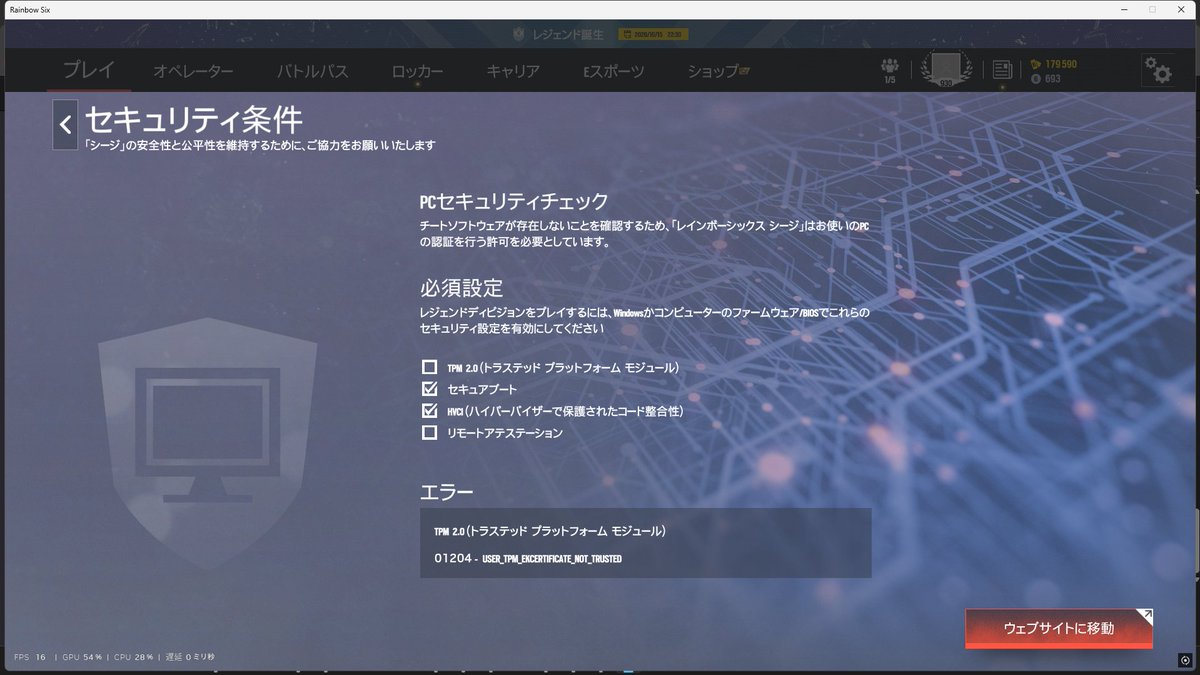Viewport: 1200px width, 675px height.
Task: Click the 遅延 0ミリ秒 latency readout
Action: [190, 657]
